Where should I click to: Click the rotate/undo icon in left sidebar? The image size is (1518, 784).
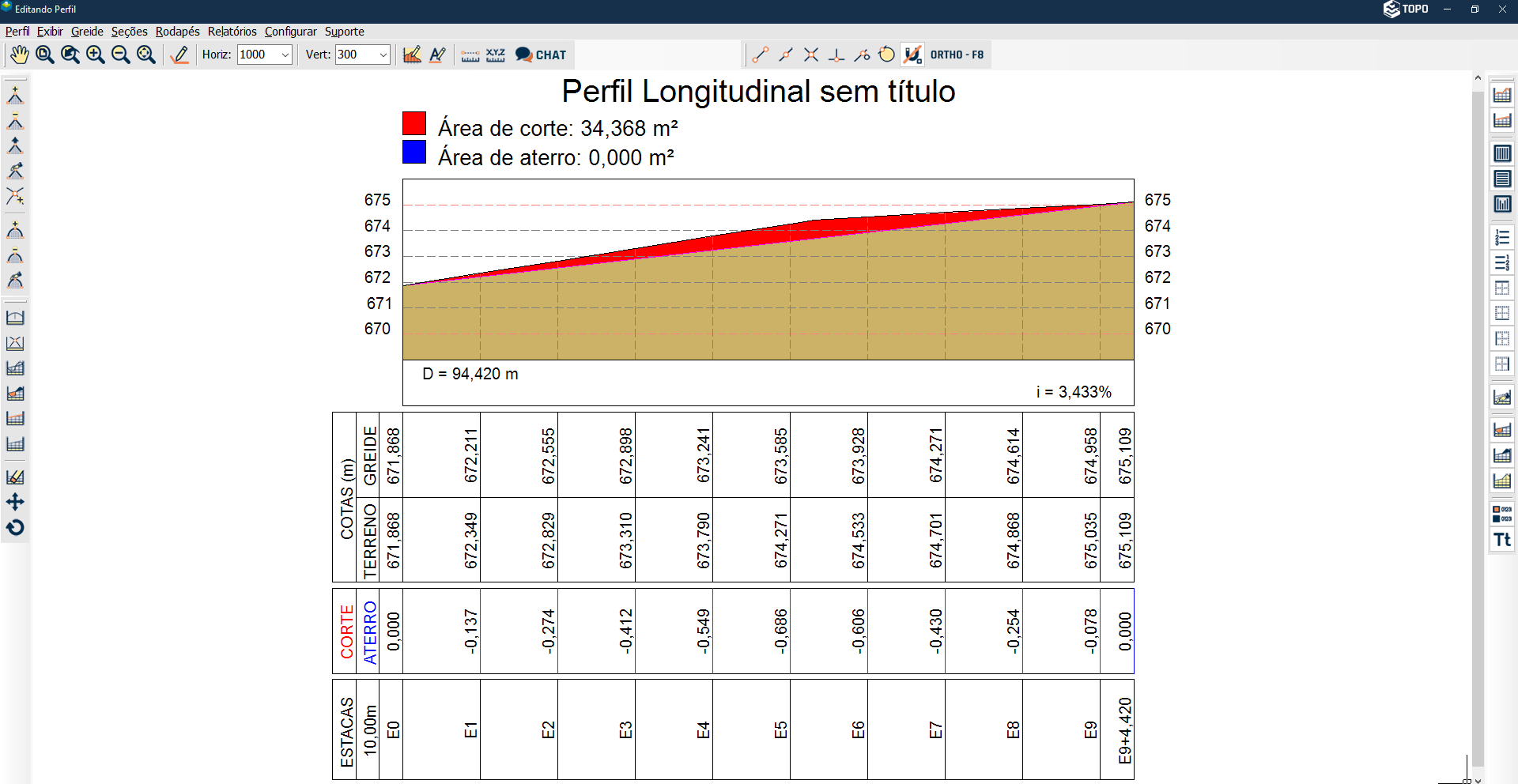[15, 528]
